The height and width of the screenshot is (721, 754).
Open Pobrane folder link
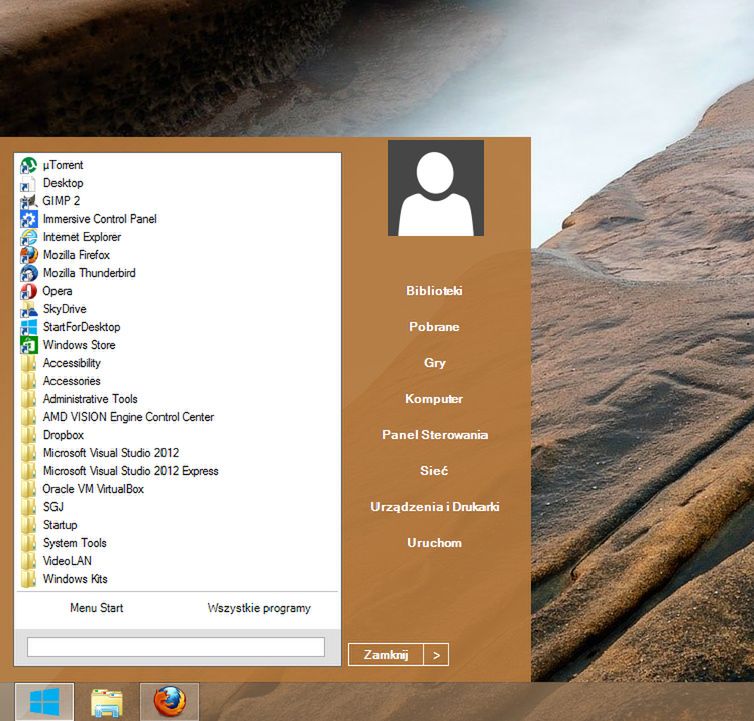434,327
